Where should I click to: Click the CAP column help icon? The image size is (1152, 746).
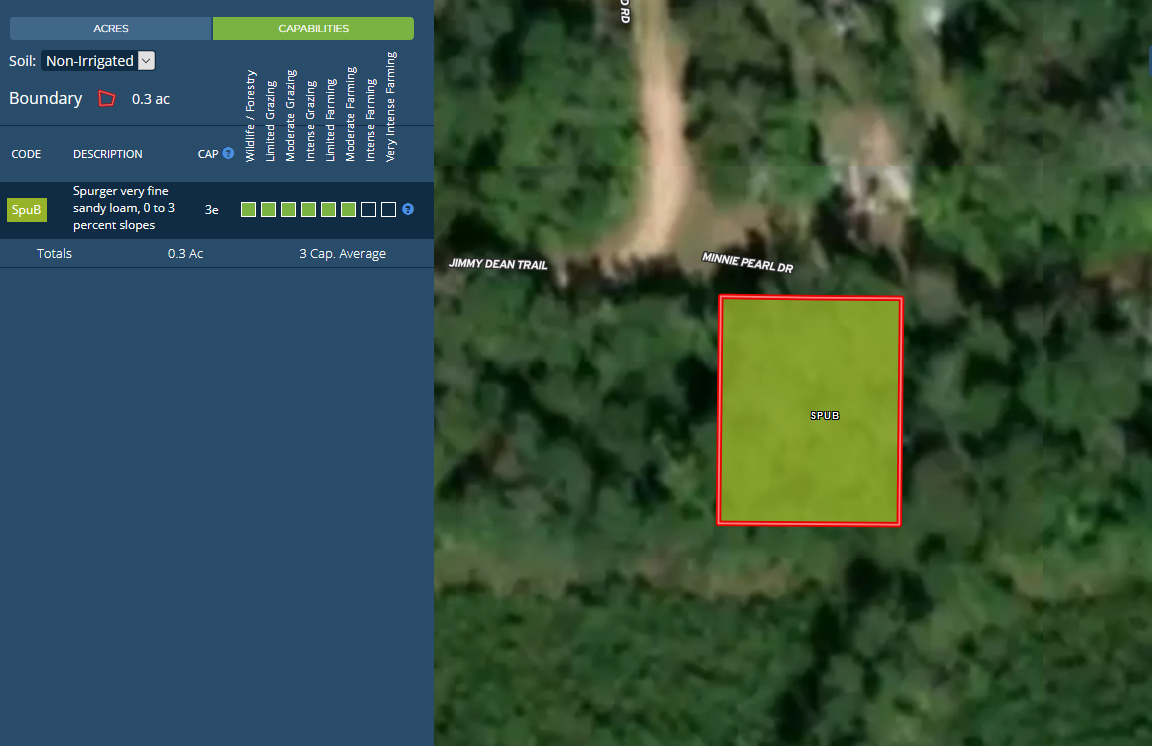coord(228,154)
